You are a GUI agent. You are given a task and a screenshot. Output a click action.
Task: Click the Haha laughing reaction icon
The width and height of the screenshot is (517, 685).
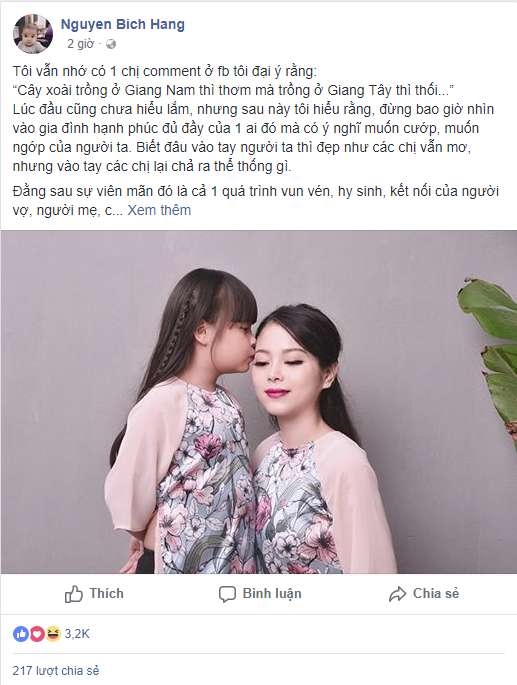(52, 633)
